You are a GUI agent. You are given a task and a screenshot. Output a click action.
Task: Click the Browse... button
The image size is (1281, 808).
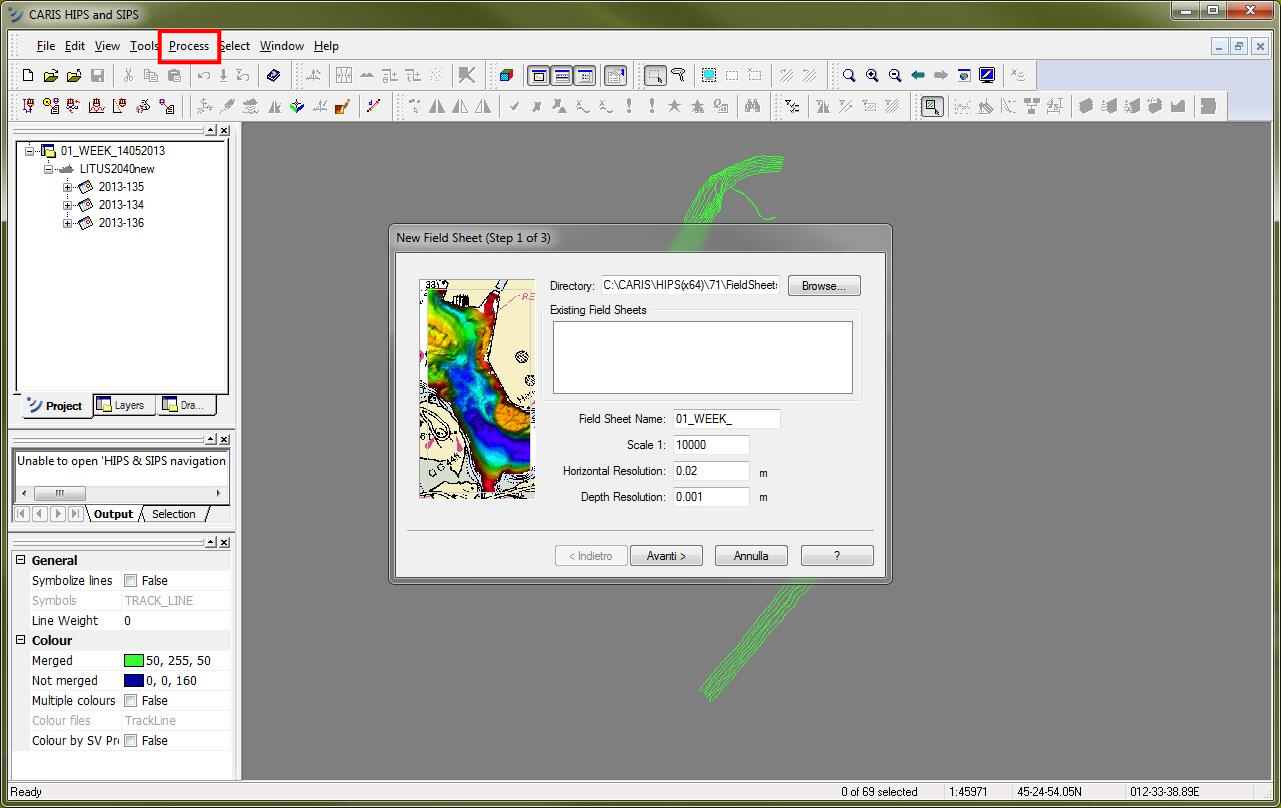coord(824,286)
